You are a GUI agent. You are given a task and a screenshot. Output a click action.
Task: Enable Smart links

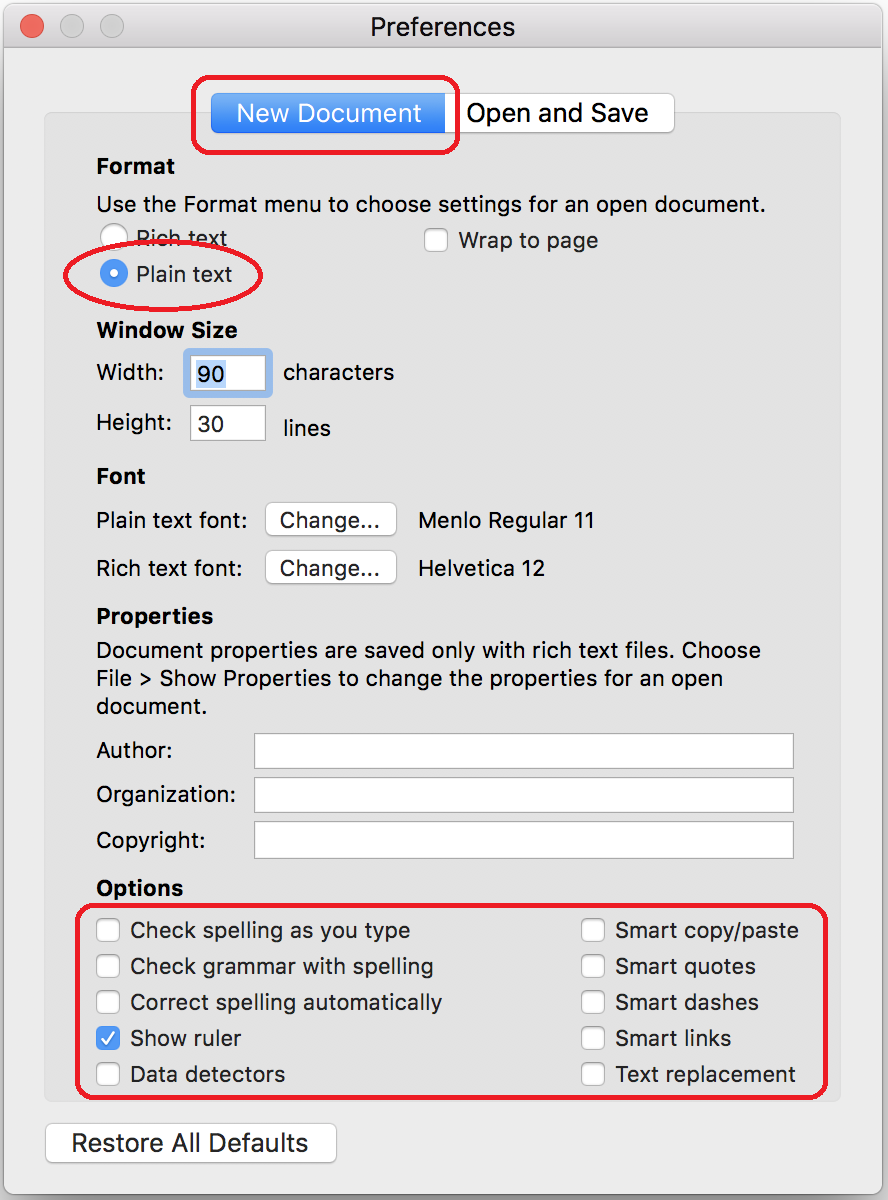pyautogui.click(x=593, y=1038)
